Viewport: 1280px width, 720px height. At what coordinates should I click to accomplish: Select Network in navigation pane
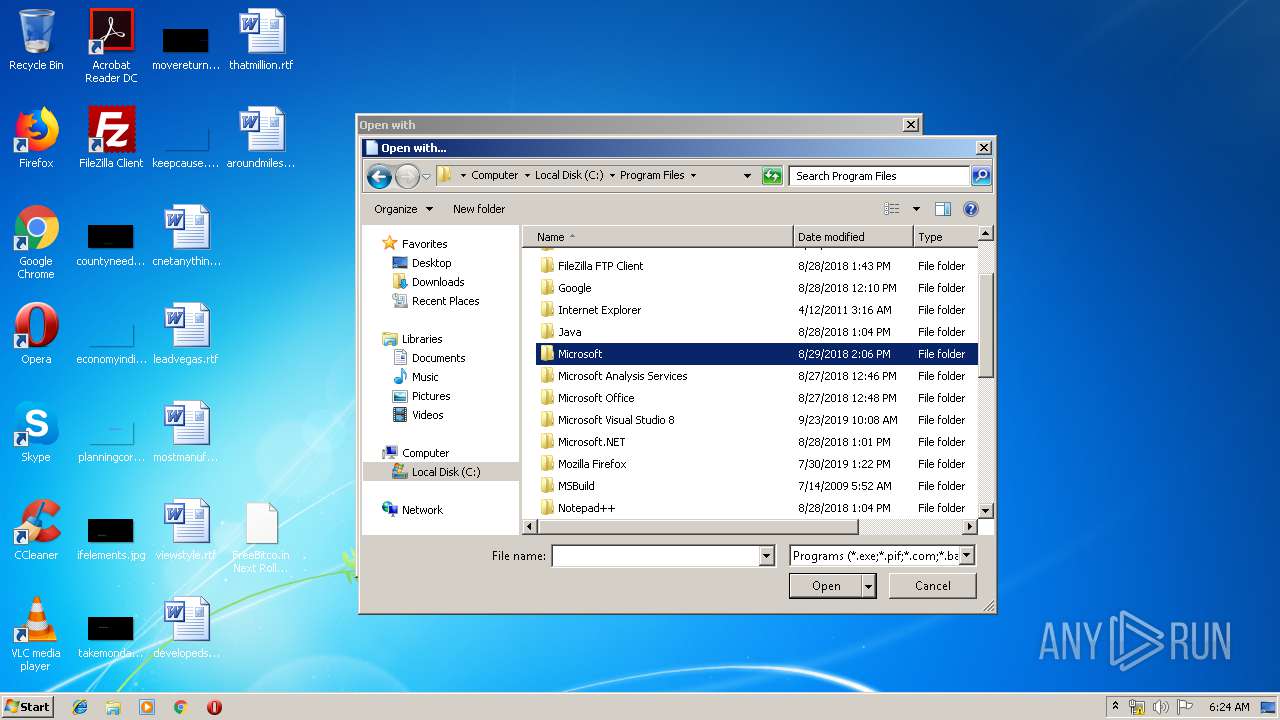[422, 510]
